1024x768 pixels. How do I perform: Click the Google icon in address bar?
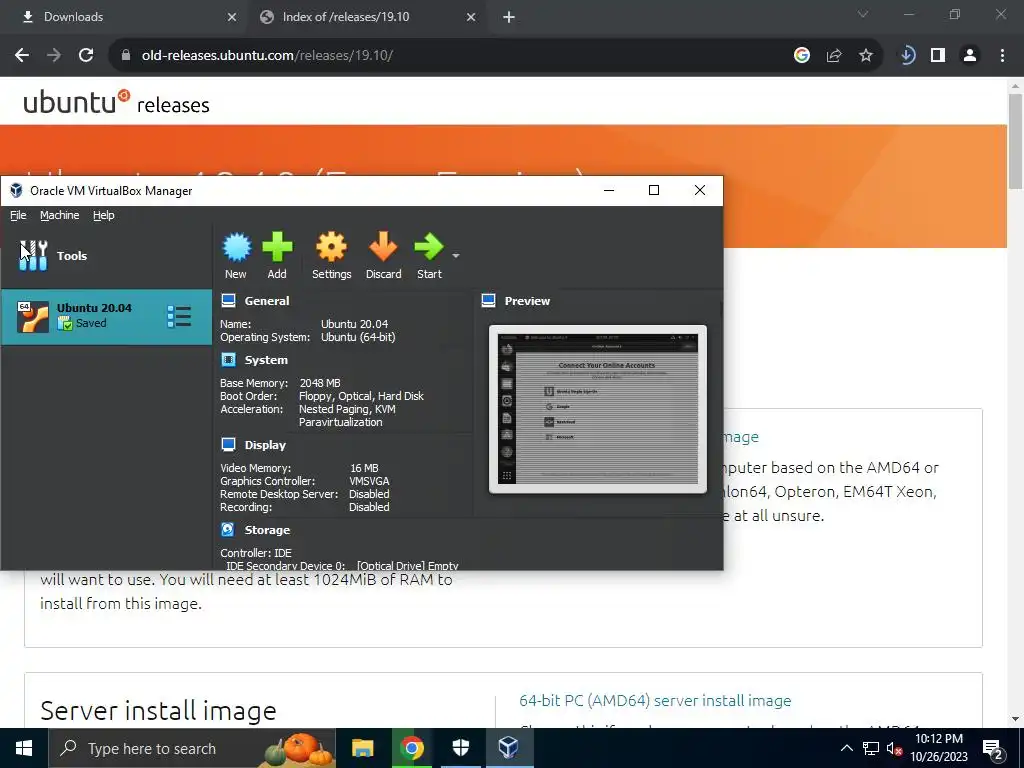pos(802,56)
